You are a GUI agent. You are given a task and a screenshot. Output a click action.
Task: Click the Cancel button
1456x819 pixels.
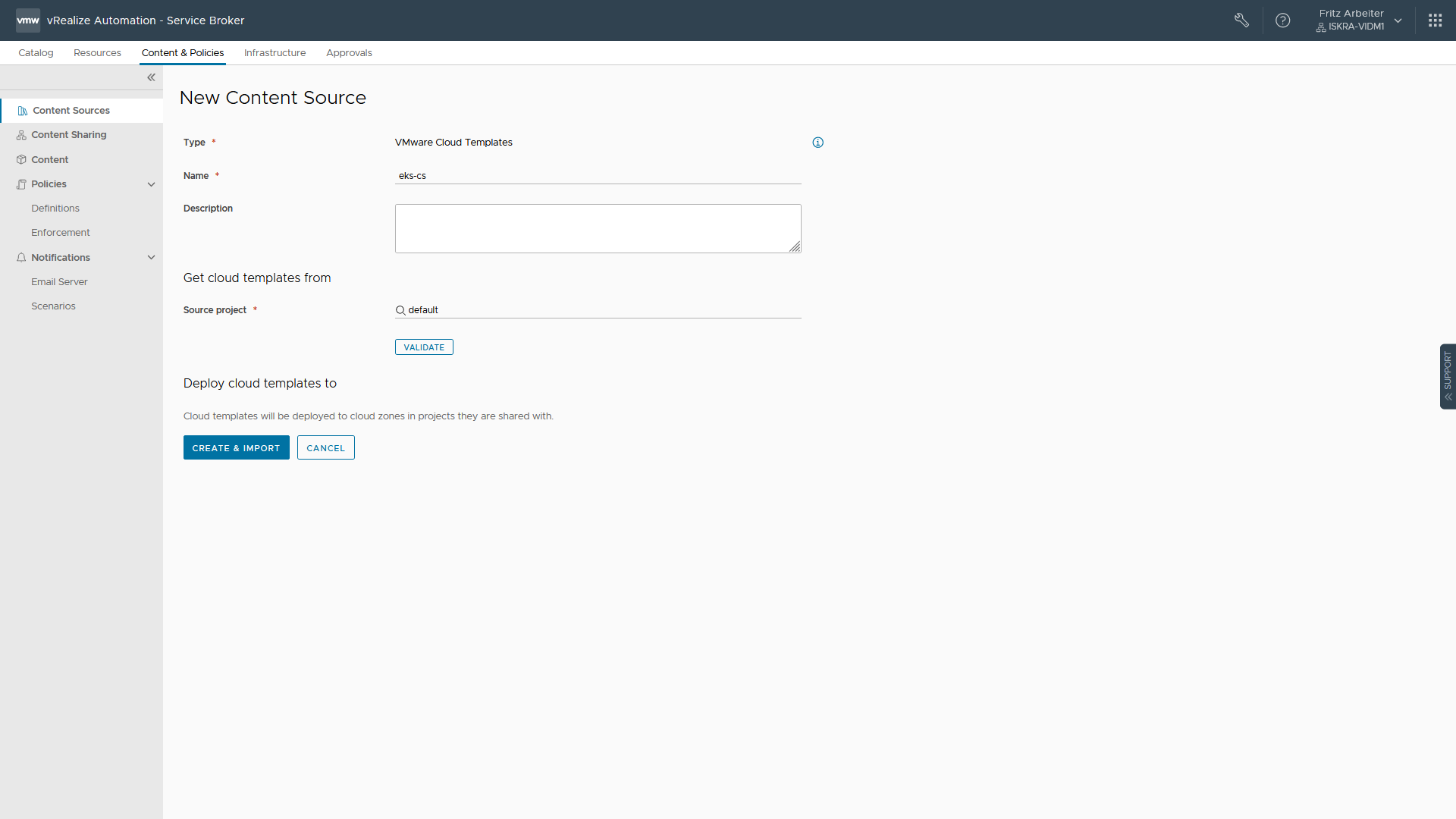[x=325, y=448]
